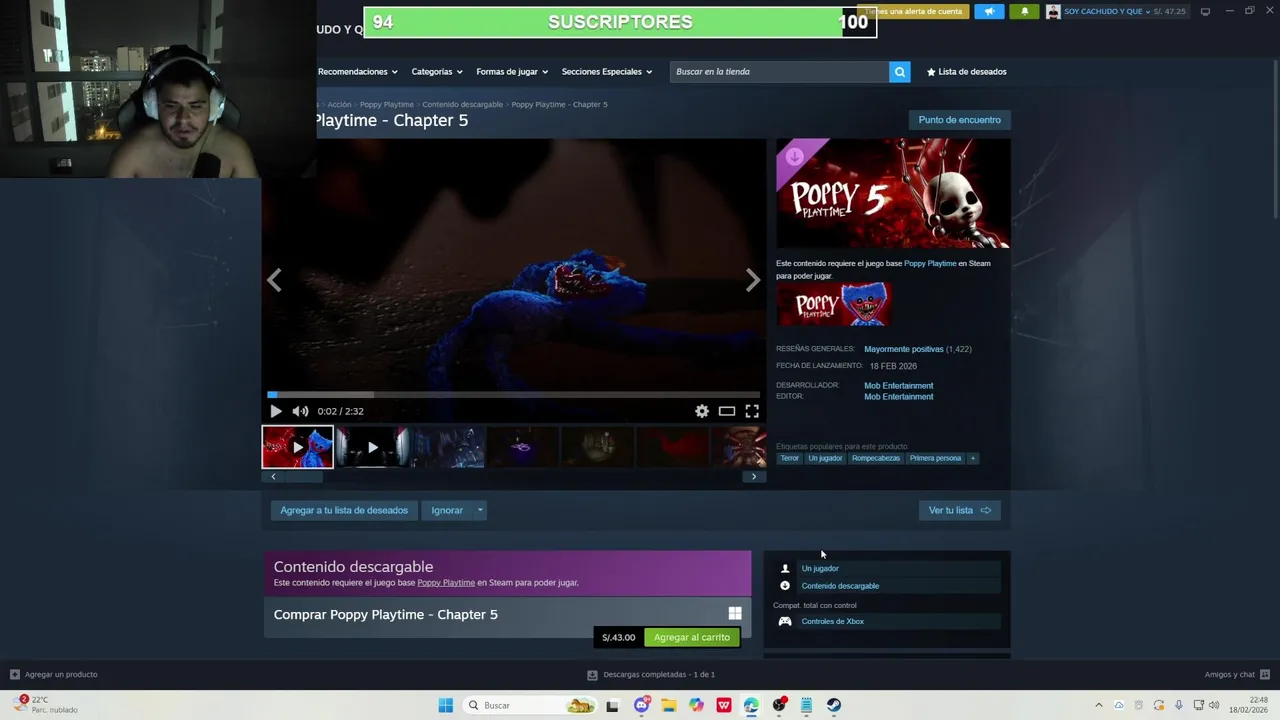Open File Explorer from taskbar
Image resolution: width=1280 pixels, height=720 pixels.
pos(669,706)
